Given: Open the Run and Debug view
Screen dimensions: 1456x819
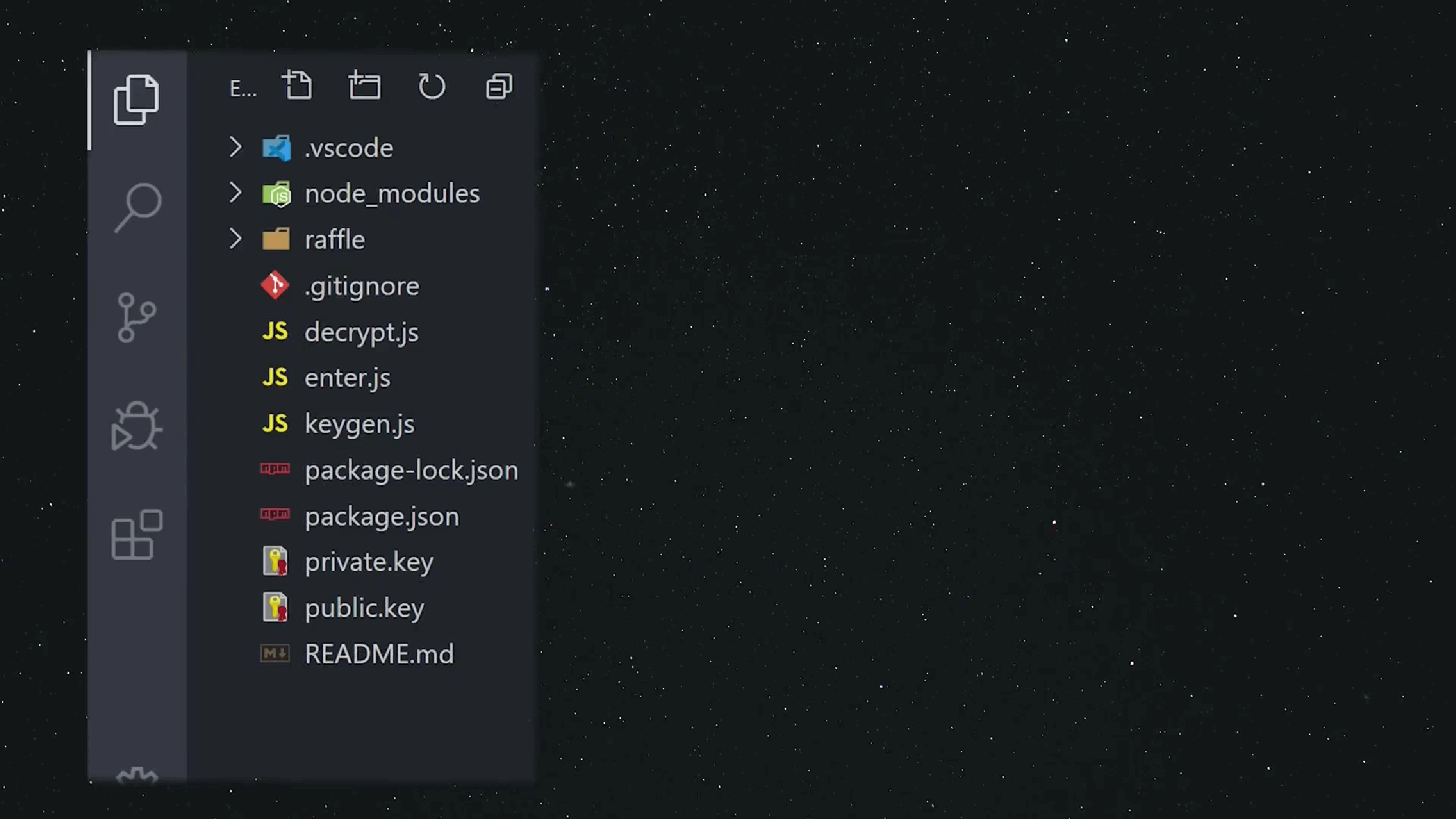Looking at the screenshot, I should 136,427.
